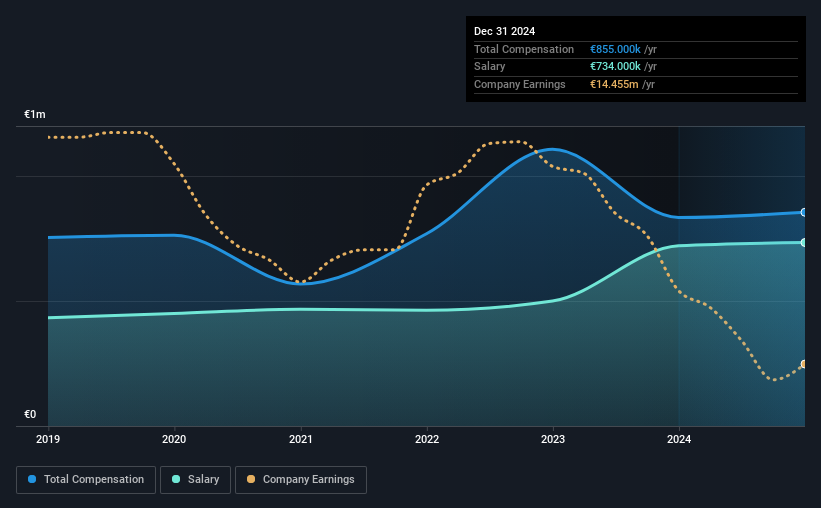Screen dimensions: 821x508
Task: Click the €0 y-axis label
Action: [30, 414]
